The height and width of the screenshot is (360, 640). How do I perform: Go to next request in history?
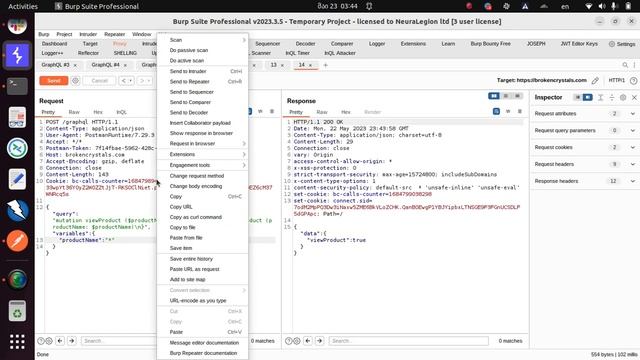click(142, 81)
